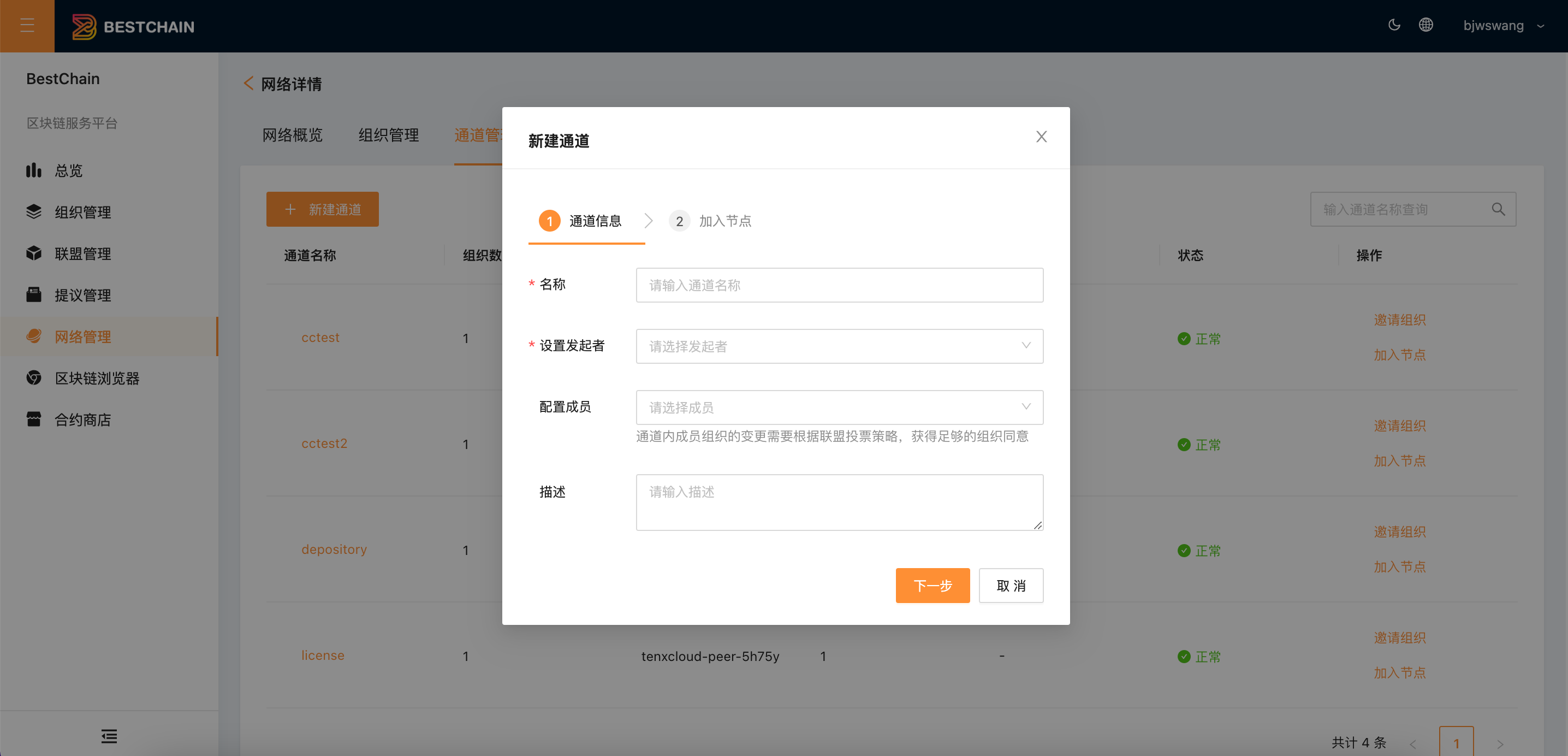Open the cctest channel link
This screenshot has width=1568, height=756.
(x=320, y=338)
